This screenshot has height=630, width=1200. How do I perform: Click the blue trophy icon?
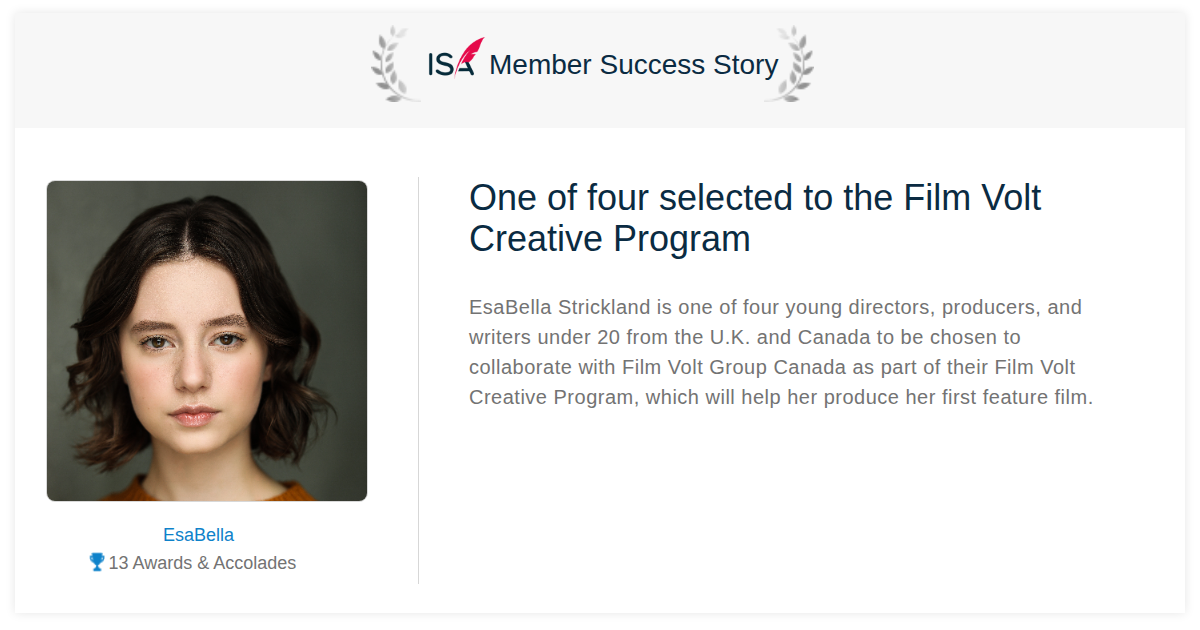point(97,562)
